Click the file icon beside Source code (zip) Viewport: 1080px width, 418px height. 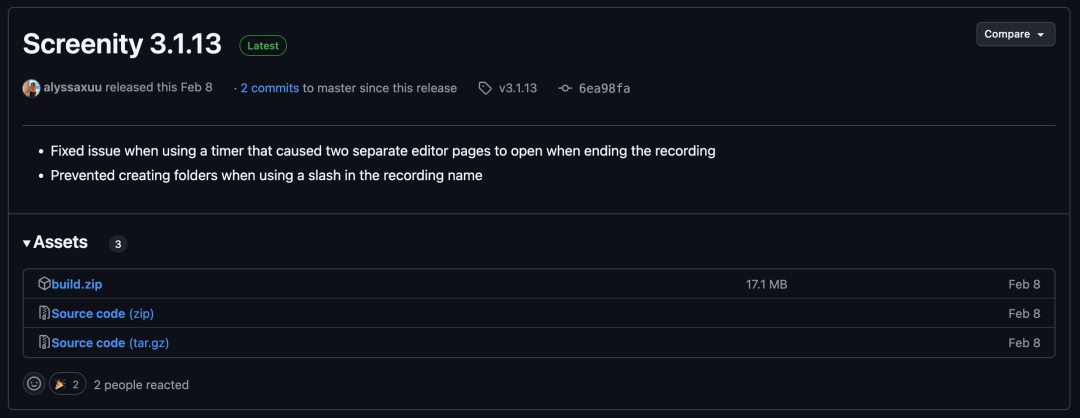click(44, 313)
